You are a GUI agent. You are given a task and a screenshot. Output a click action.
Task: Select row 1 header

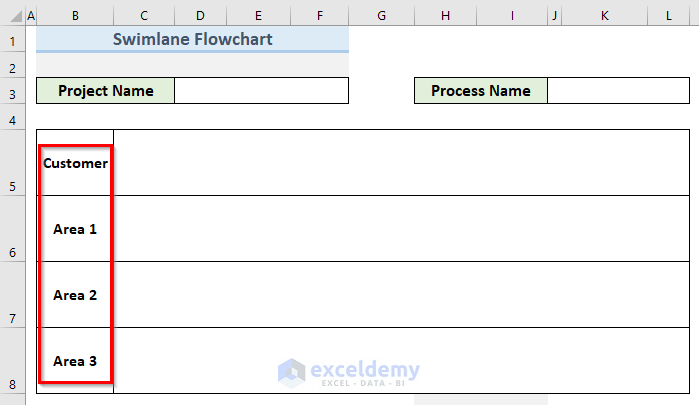(x=12, y=40)
